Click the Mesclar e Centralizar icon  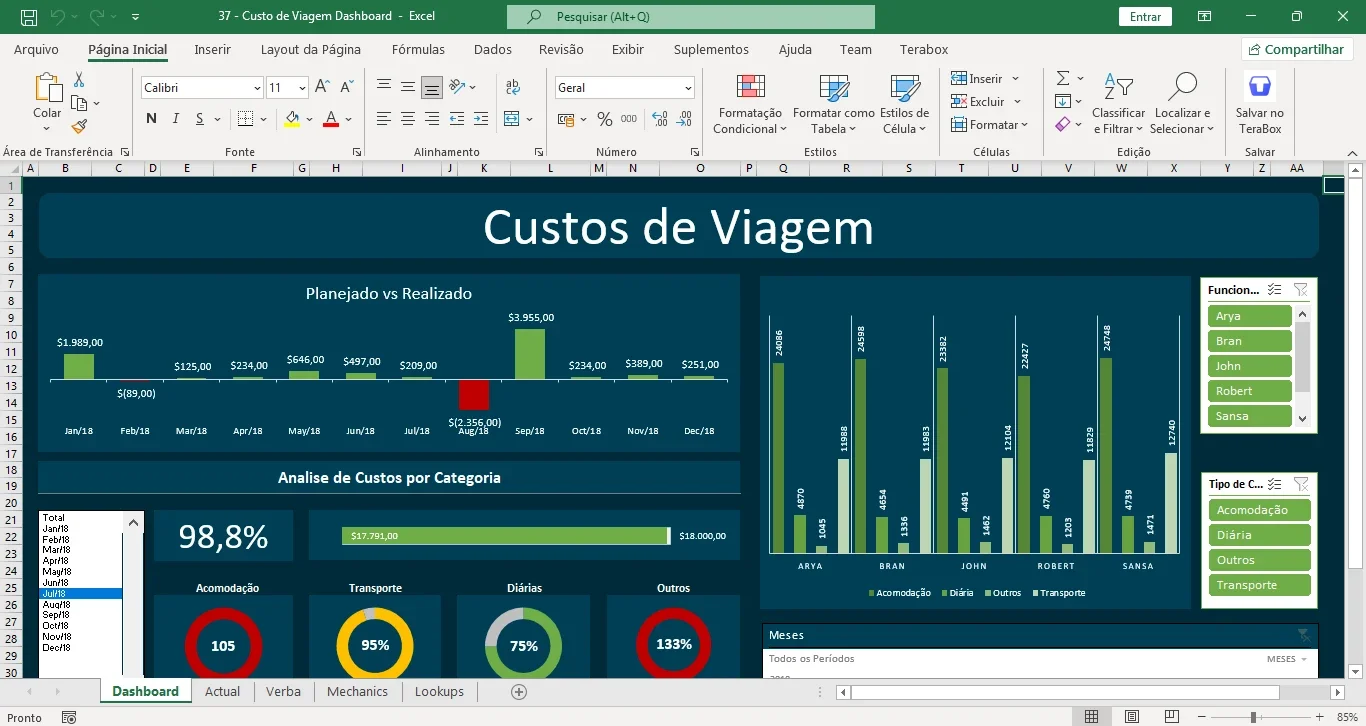click(512, 119)
